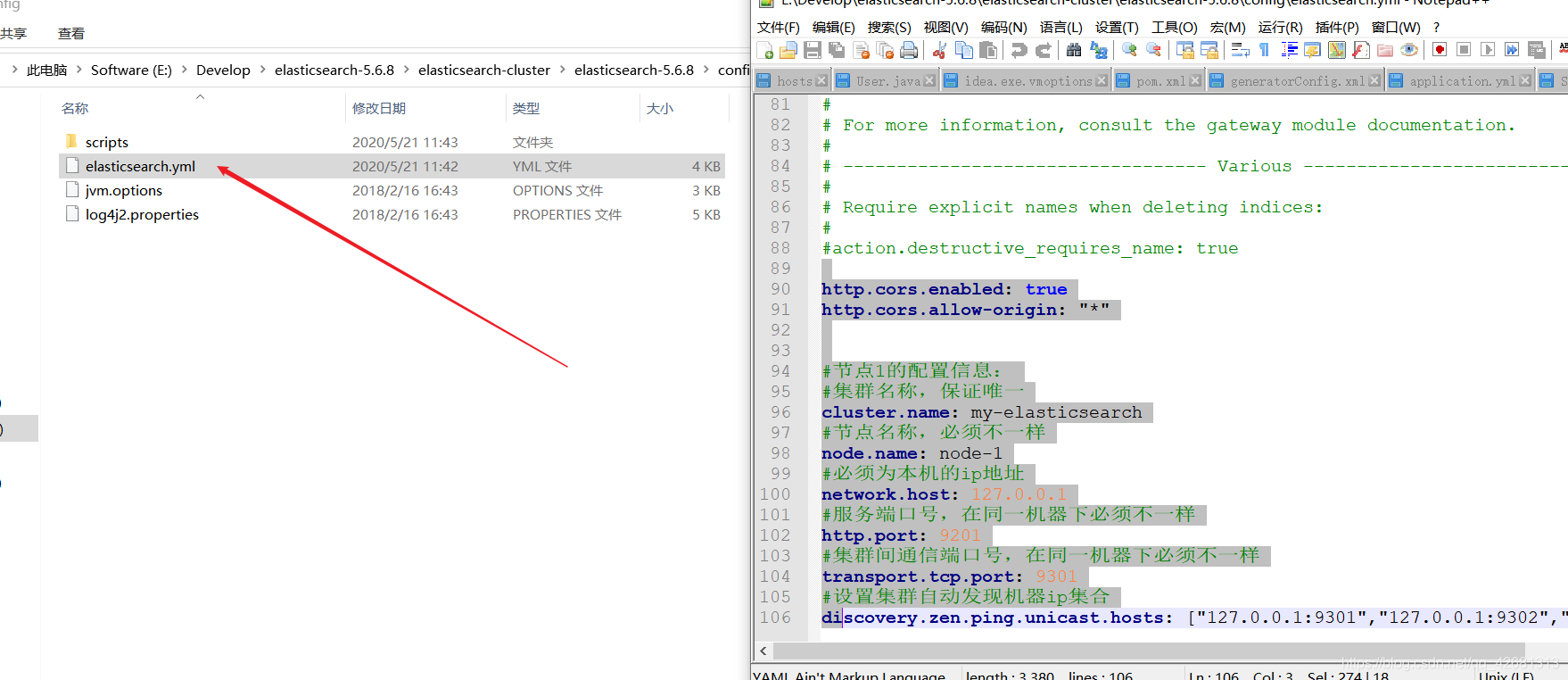The width and height of the screenshot is (1568, 680).
Task: Play back the recorded macro
Action: pyautogui.click(x=1488, y=50)
